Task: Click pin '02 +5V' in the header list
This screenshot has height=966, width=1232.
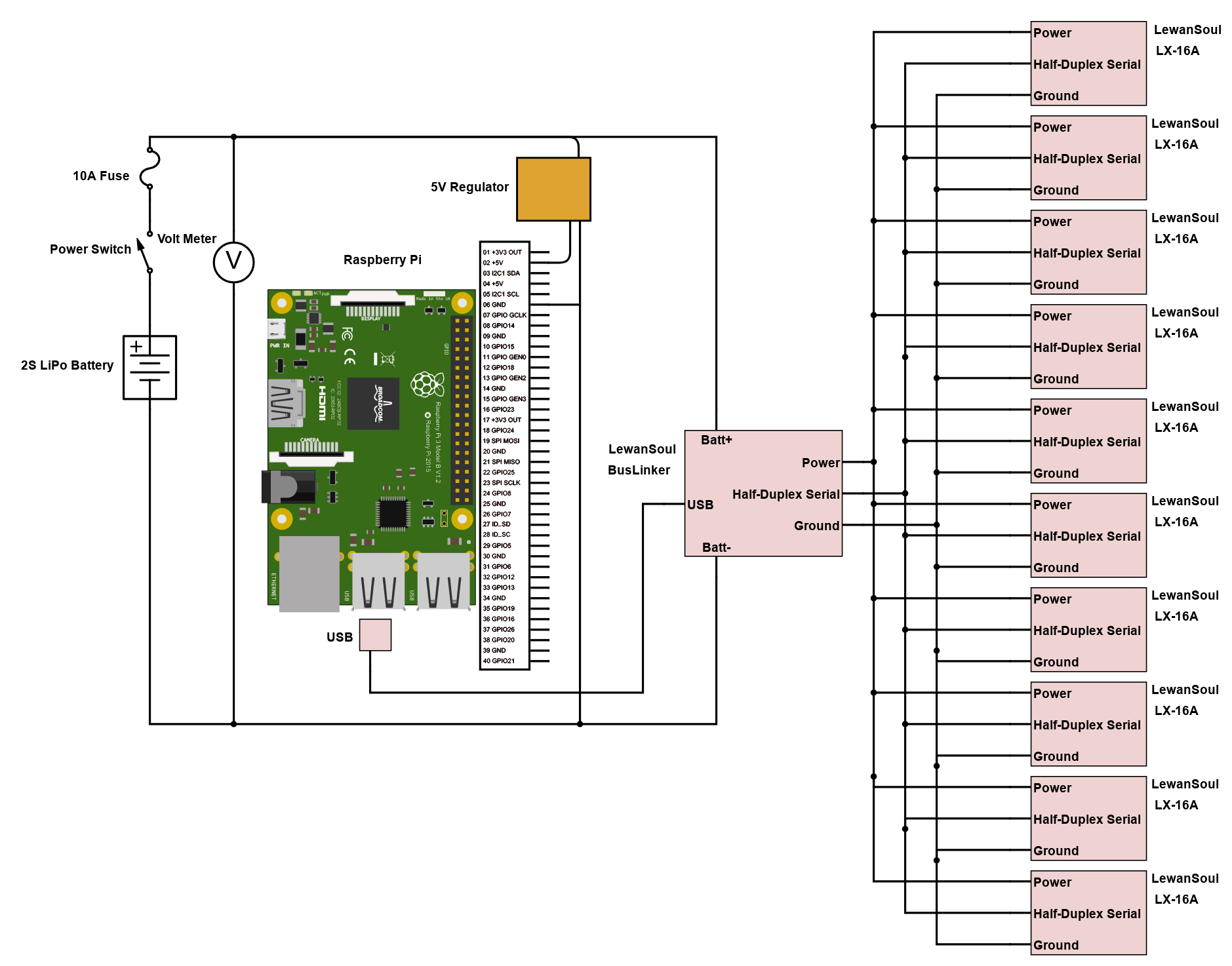Action: tap(493, 263)
